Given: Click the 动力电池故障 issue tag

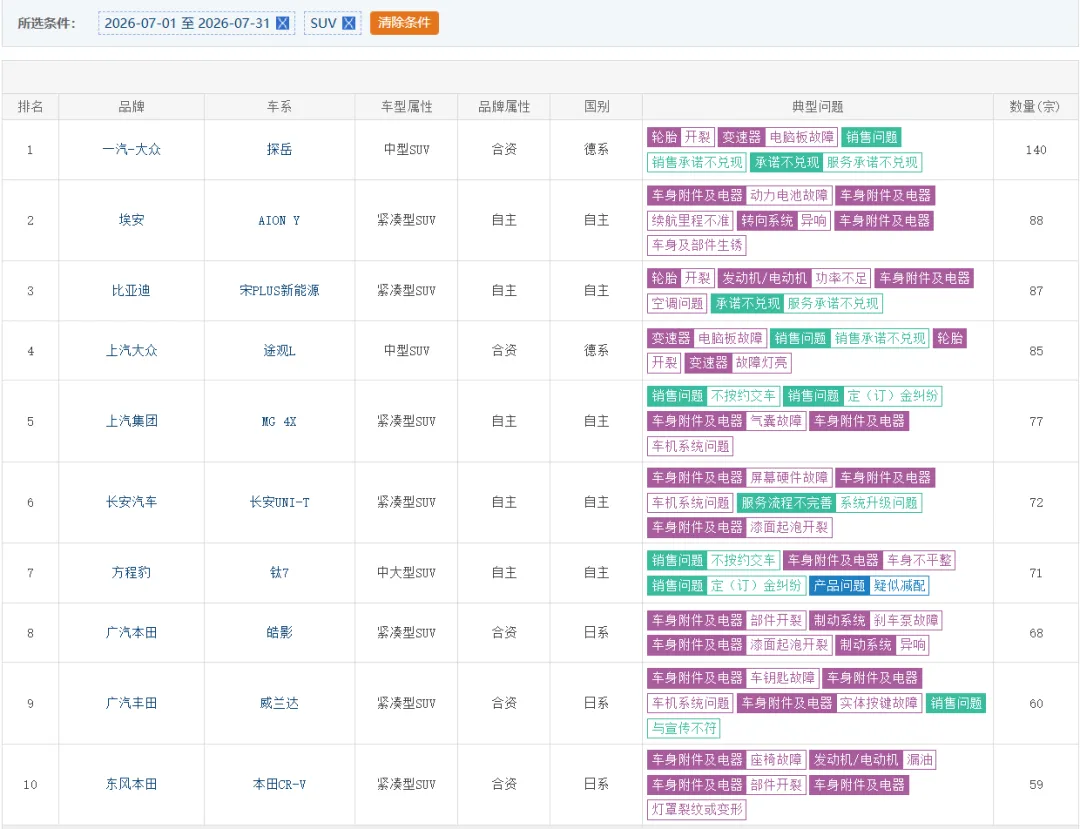Looking at the screenshot, I should (789, 196).
